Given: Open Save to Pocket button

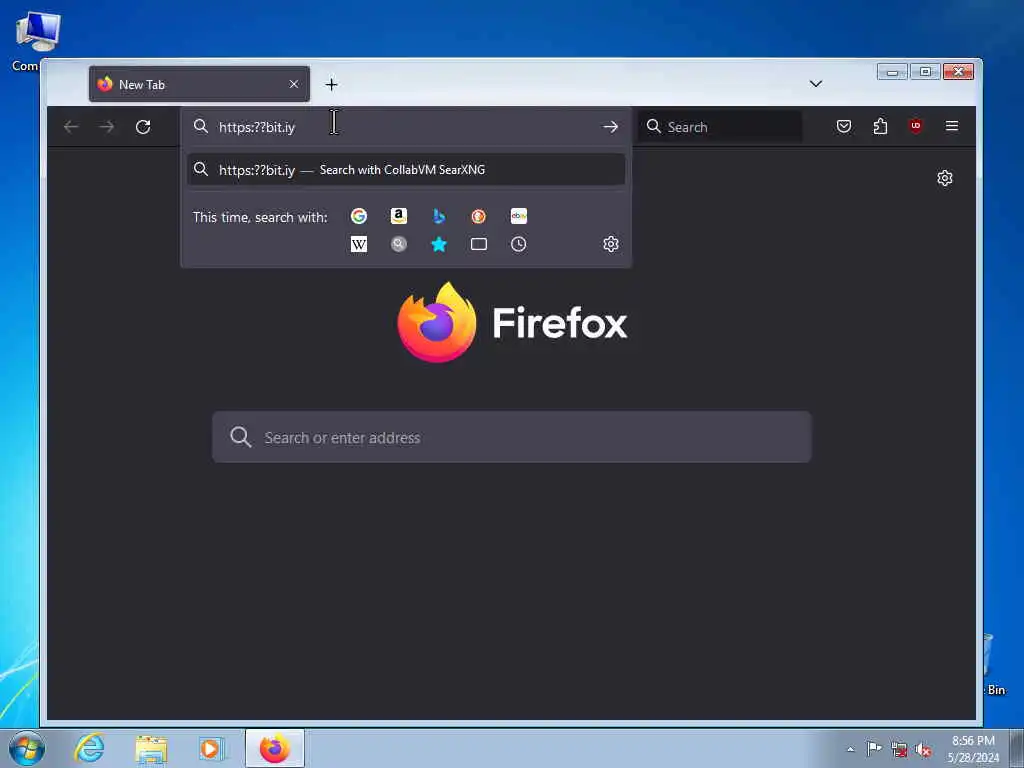Looking at the screenshot, I should [x=844, y=126].
